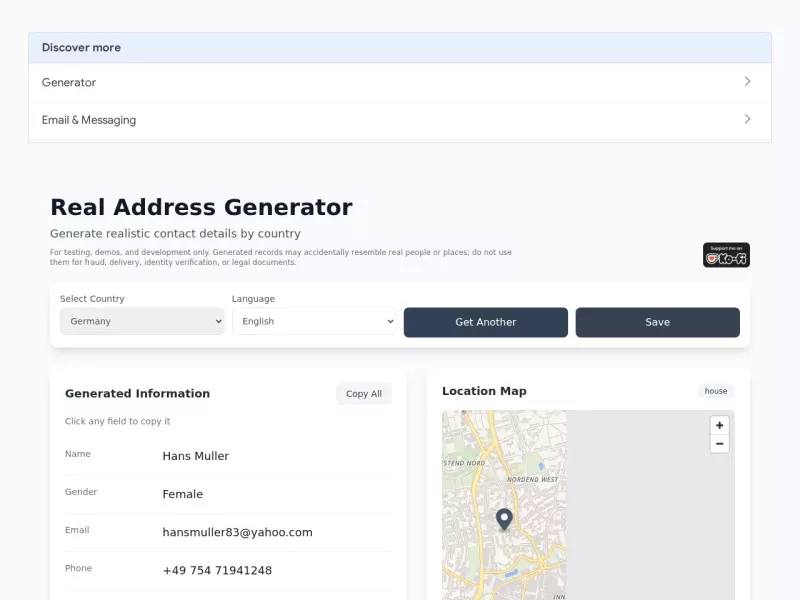Copy the gender value Female
The image size is (800, 600).
point(183,494)
